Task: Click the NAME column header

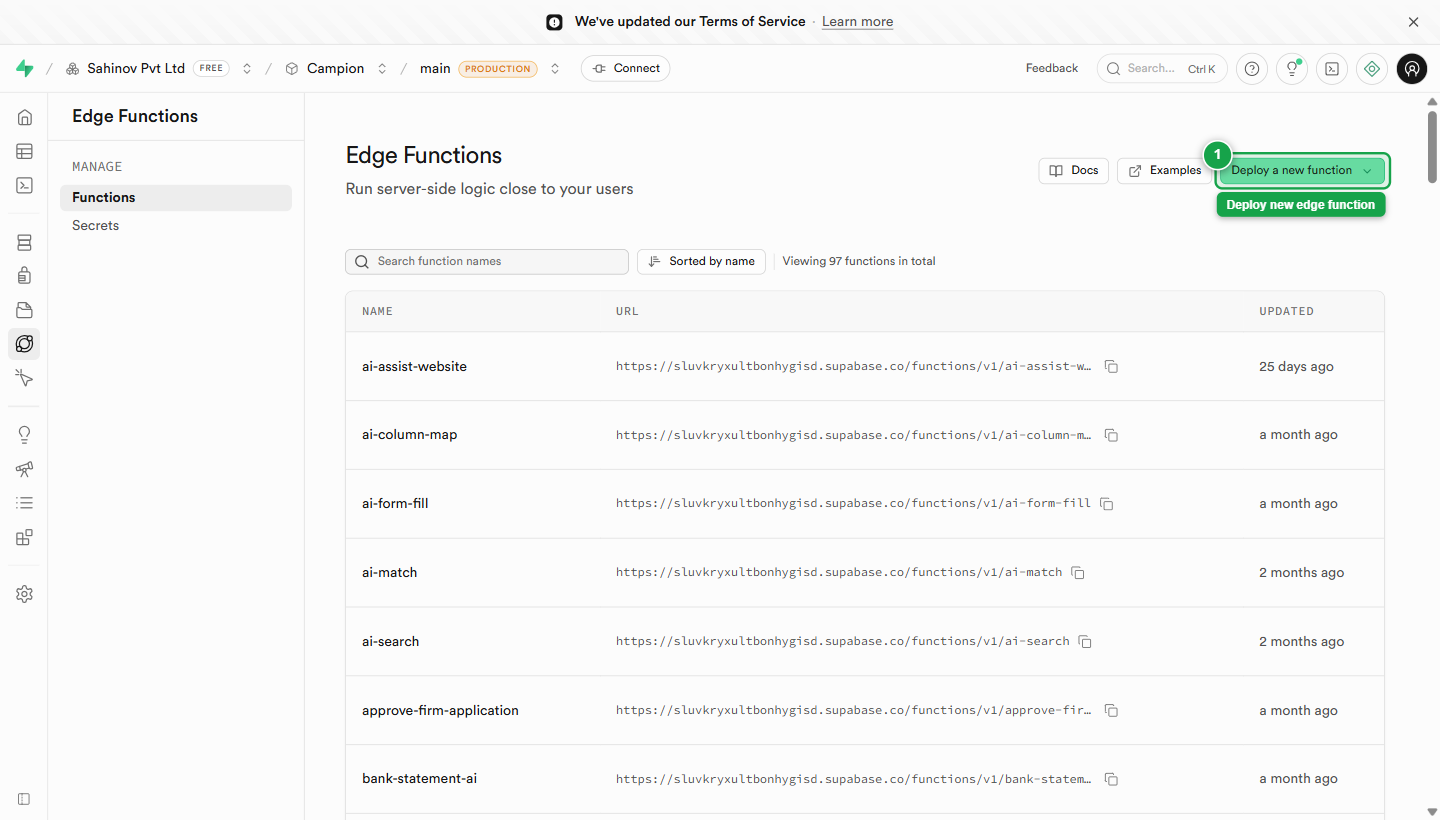Action: tap(377, 312)
